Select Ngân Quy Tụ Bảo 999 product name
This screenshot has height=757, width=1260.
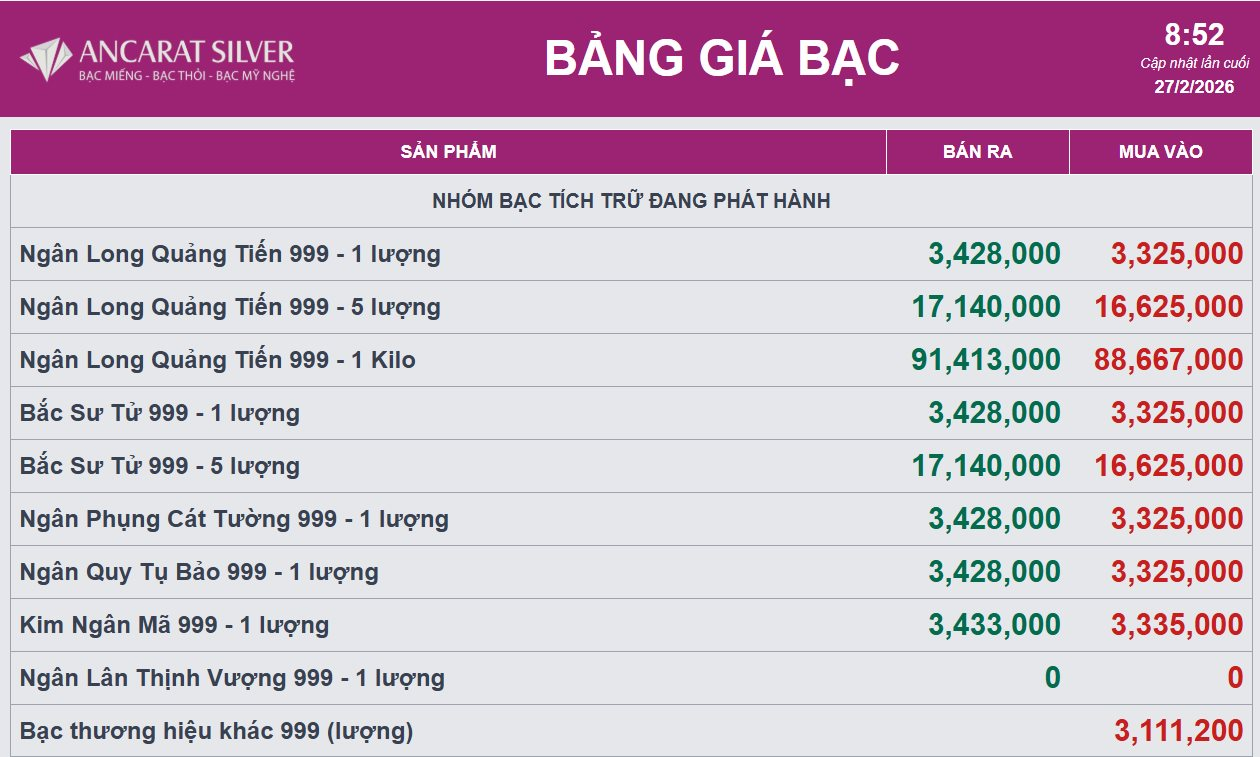pyautogui.click(x=199, y=572)
